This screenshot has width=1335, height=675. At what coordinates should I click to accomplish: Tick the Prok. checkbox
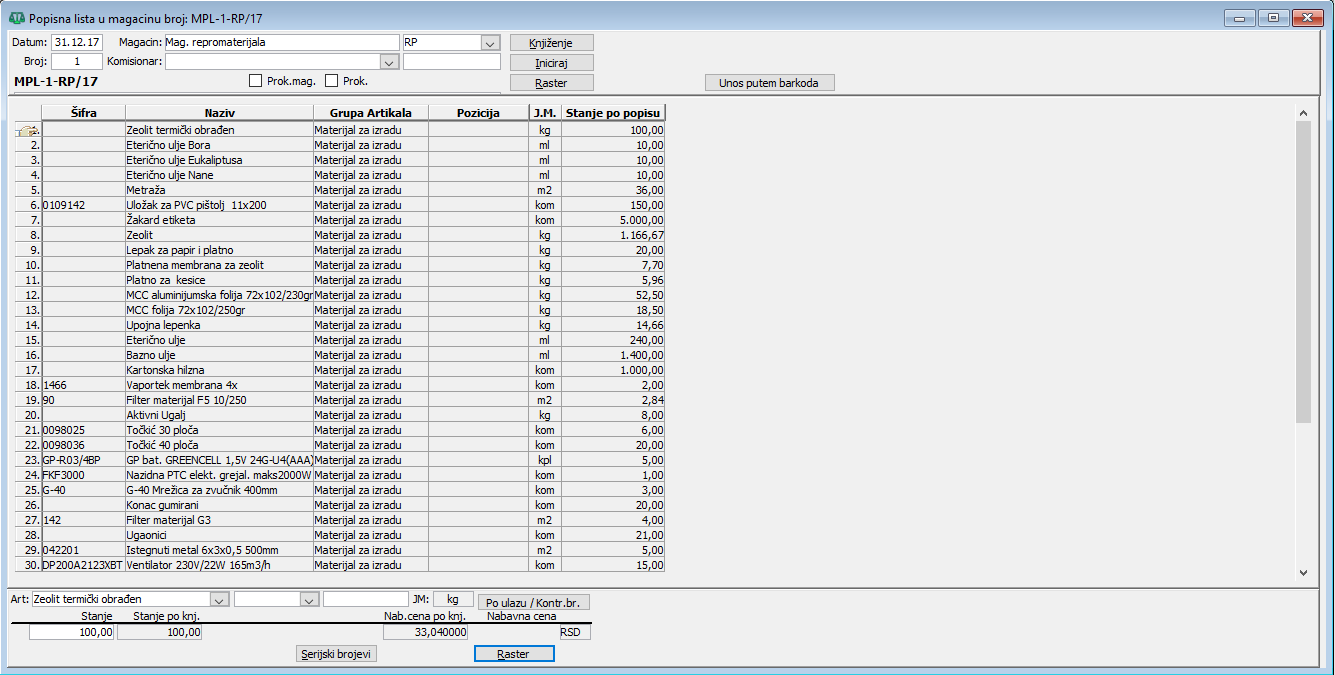(332, 81)
